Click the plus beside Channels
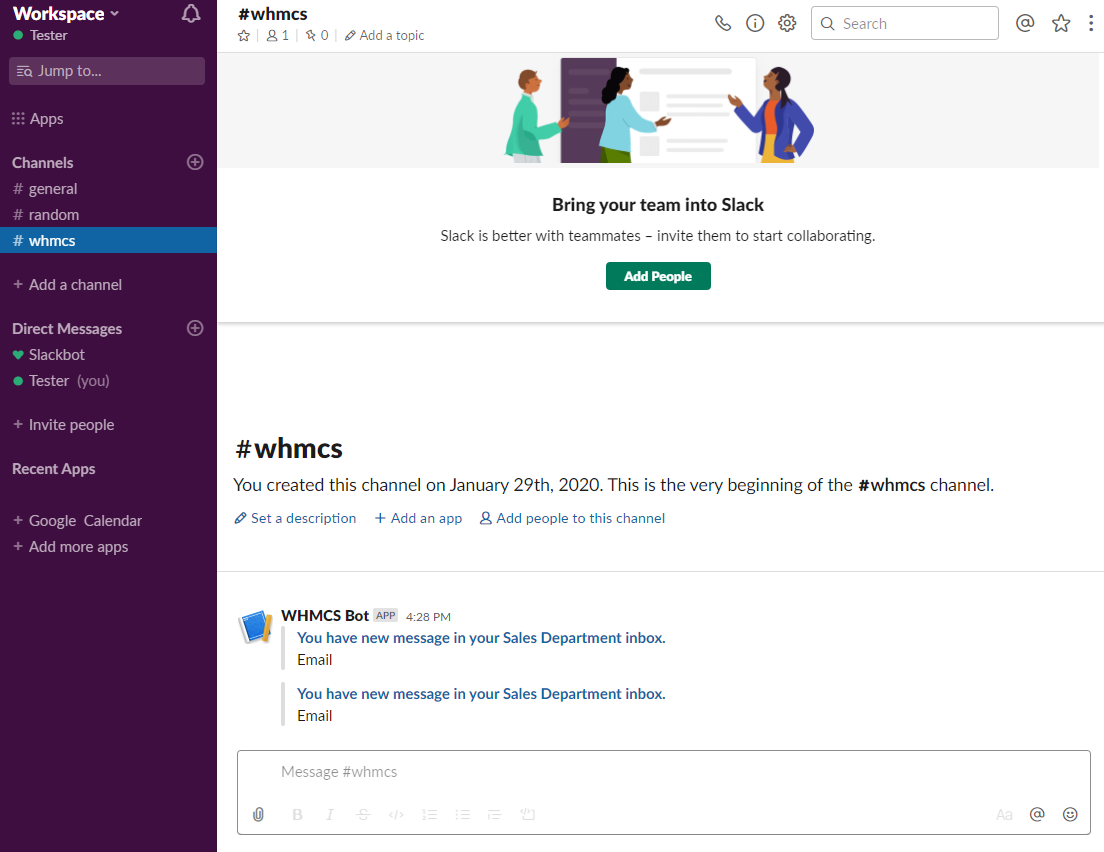The width and height of the screenshot is (1104, 852). 195,162
